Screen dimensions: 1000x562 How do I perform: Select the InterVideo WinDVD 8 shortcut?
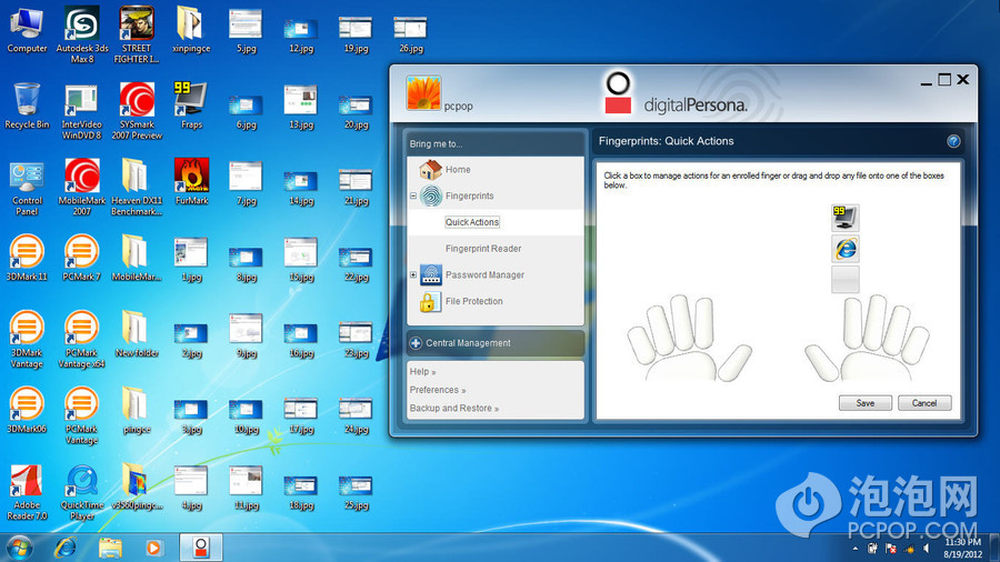[82, 110]
